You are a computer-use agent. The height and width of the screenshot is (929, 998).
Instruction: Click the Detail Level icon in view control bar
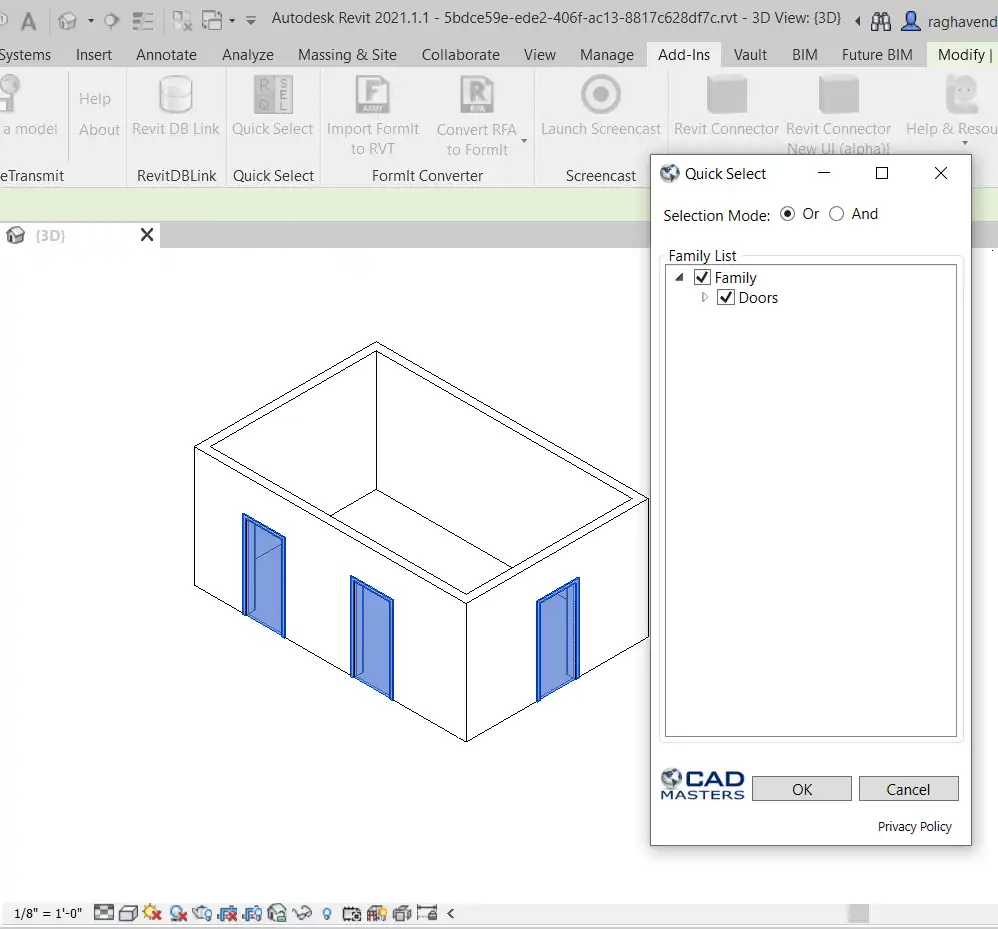click(104, 912)
